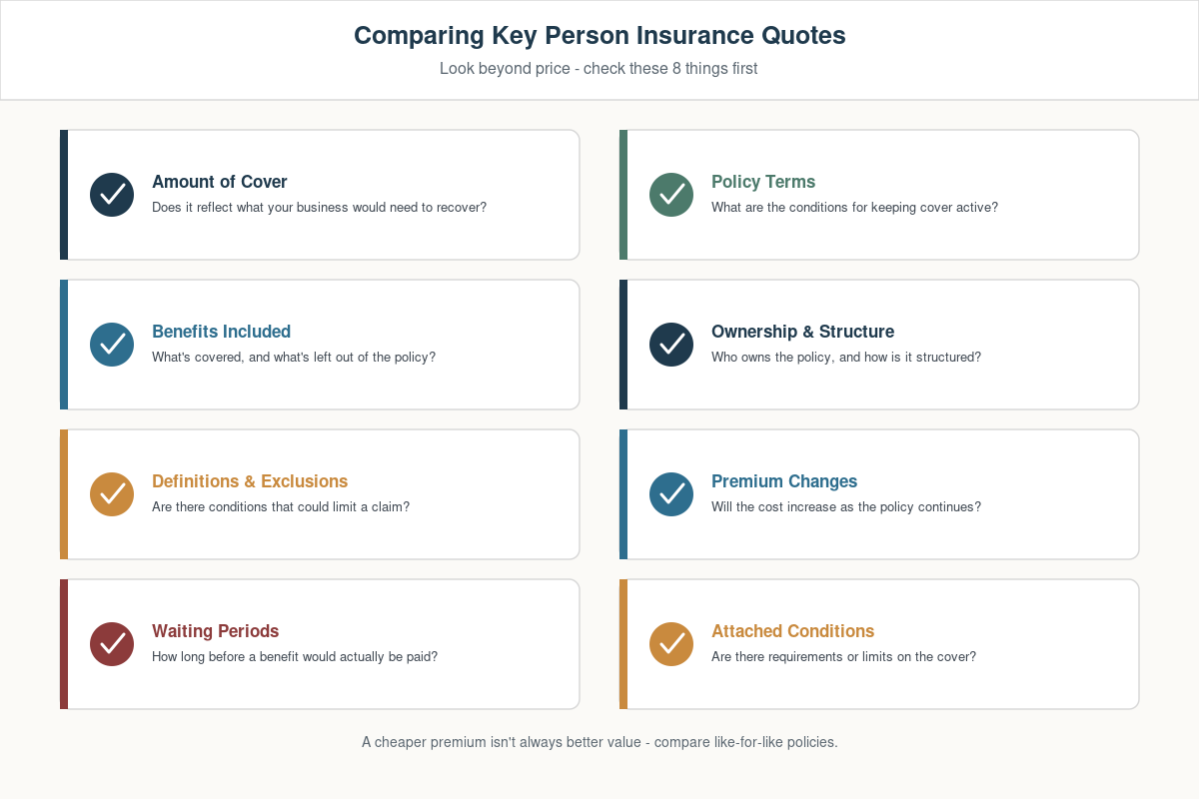
Task: Open the Policy Terms heading
Action: click(x=763, y=182)
